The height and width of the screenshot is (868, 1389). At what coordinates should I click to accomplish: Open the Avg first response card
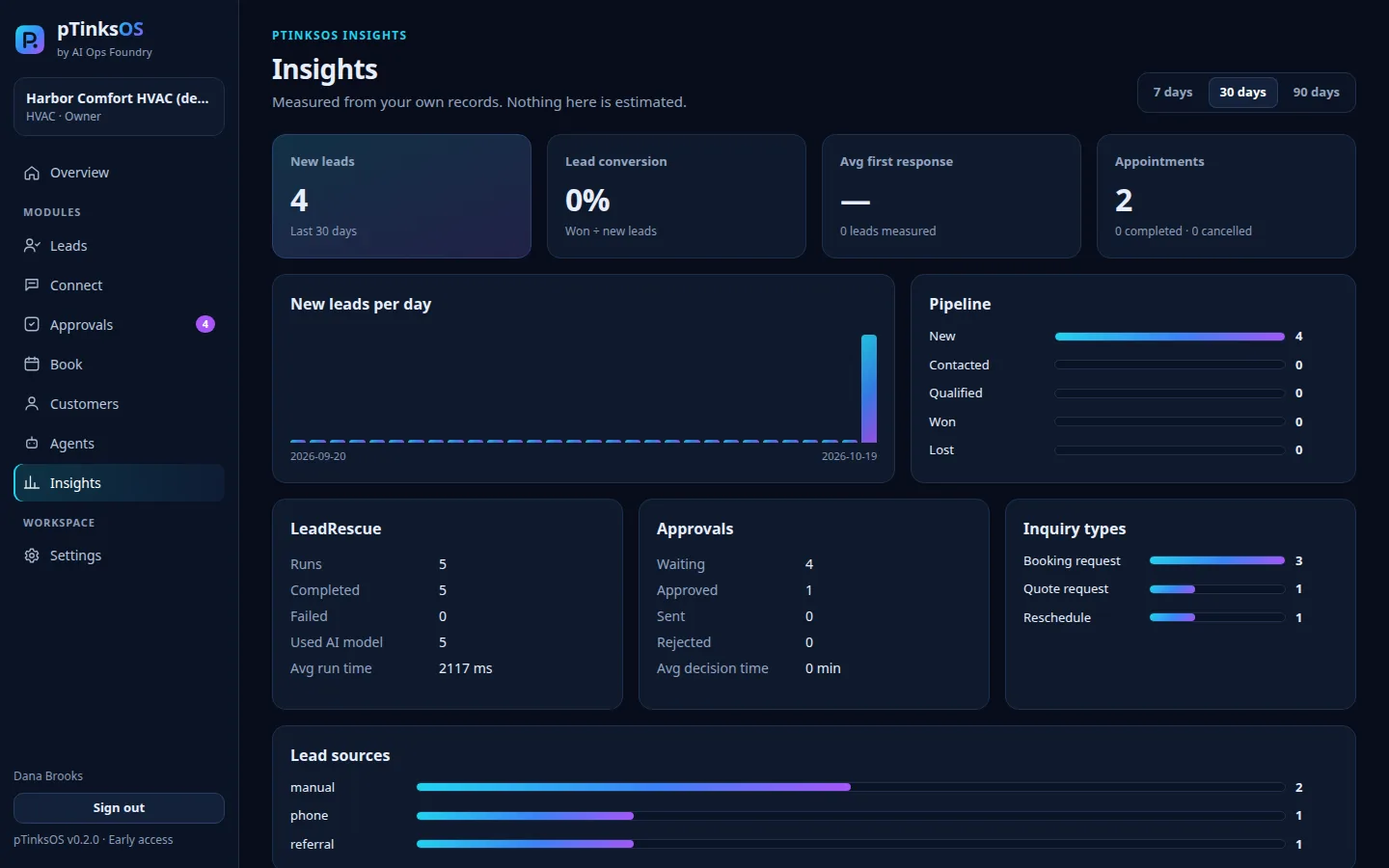[951, 196]
